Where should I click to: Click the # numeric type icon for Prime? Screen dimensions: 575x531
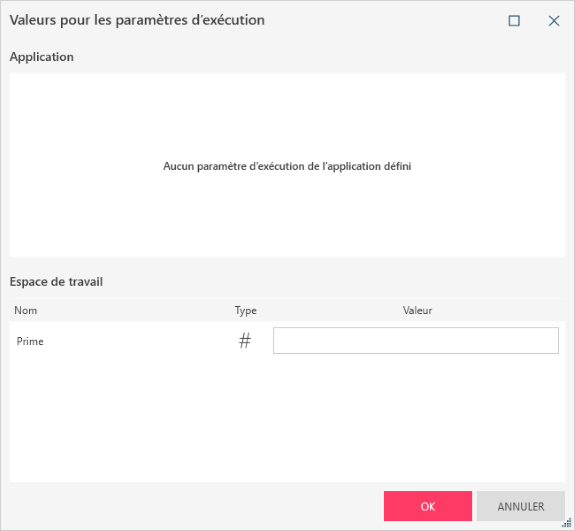tap(245, 341)
